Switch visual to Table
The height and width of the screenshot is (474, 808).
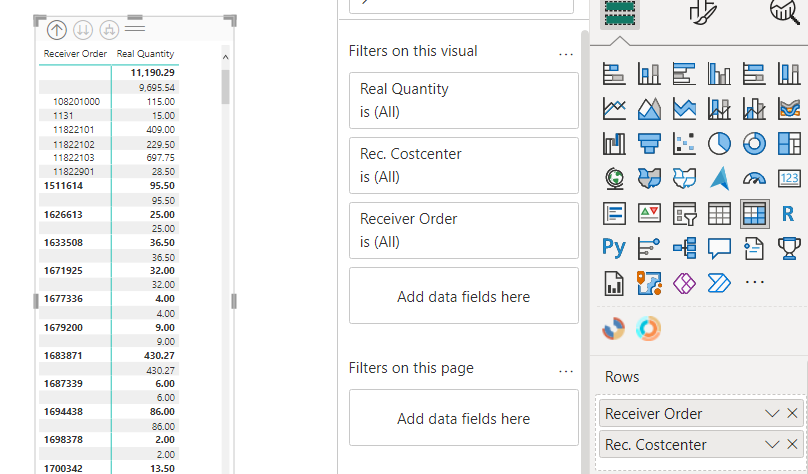[x=719, y=213]
